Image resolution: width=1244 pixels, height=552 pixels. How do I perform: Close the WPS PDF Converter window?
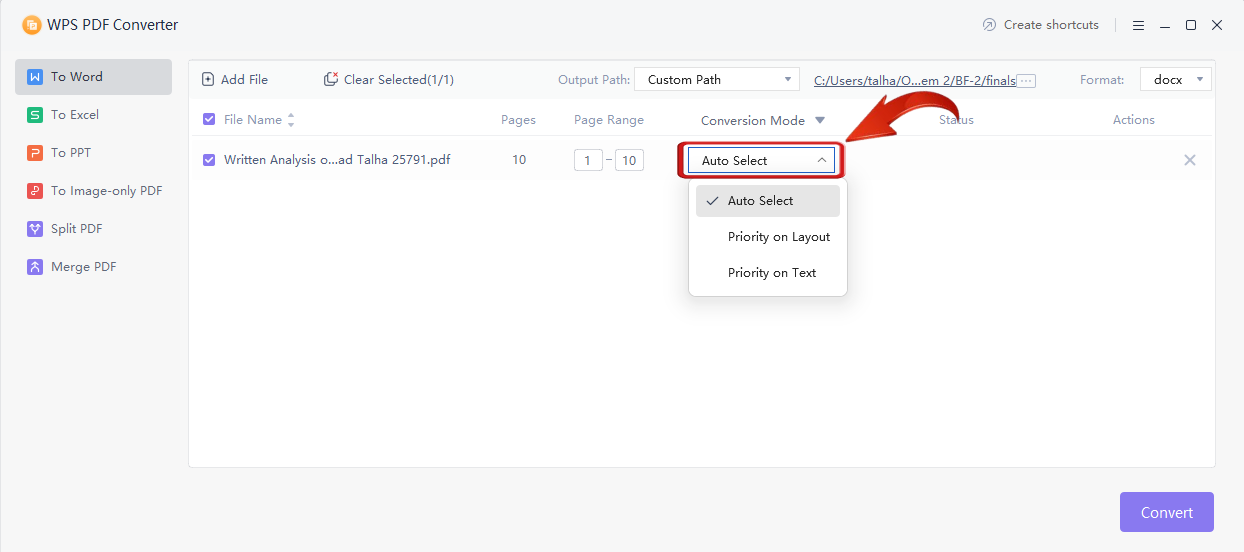(x=1217, y=25)
